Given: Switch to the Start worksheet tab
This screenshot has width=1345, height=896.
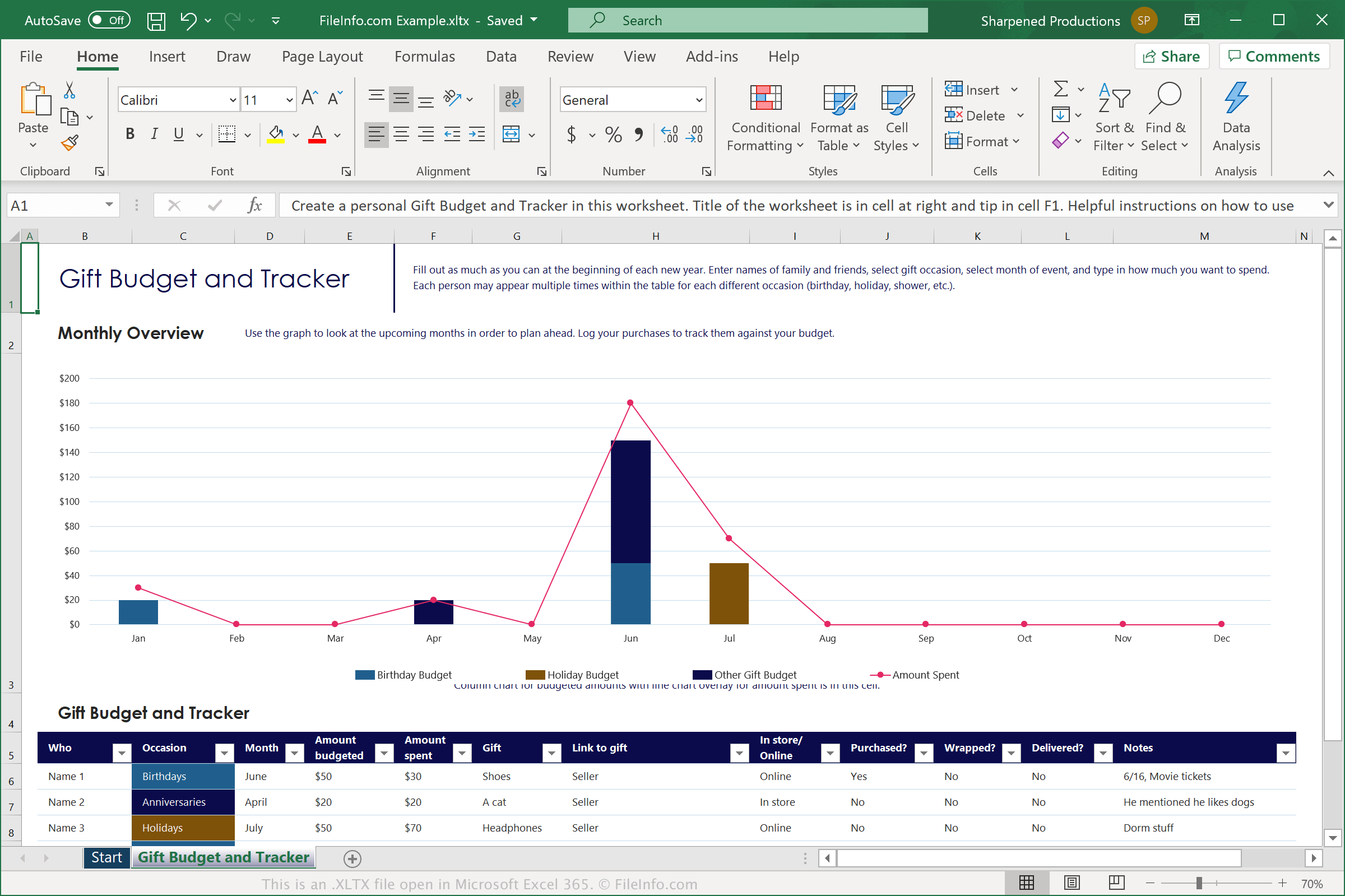Looking at the screenshot, I should pos(108,857).
